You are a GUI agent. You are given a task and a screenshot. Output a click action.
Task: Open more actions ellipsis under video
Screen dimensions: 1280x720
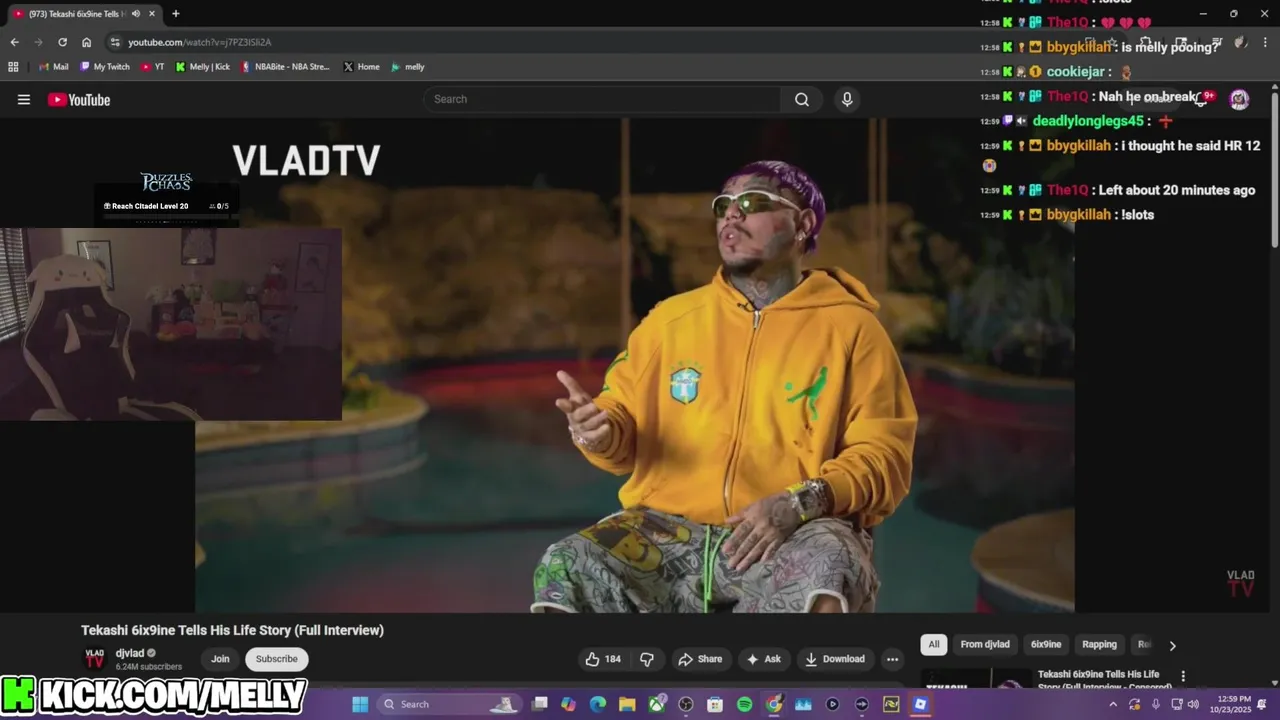click(x=892, y=659)
